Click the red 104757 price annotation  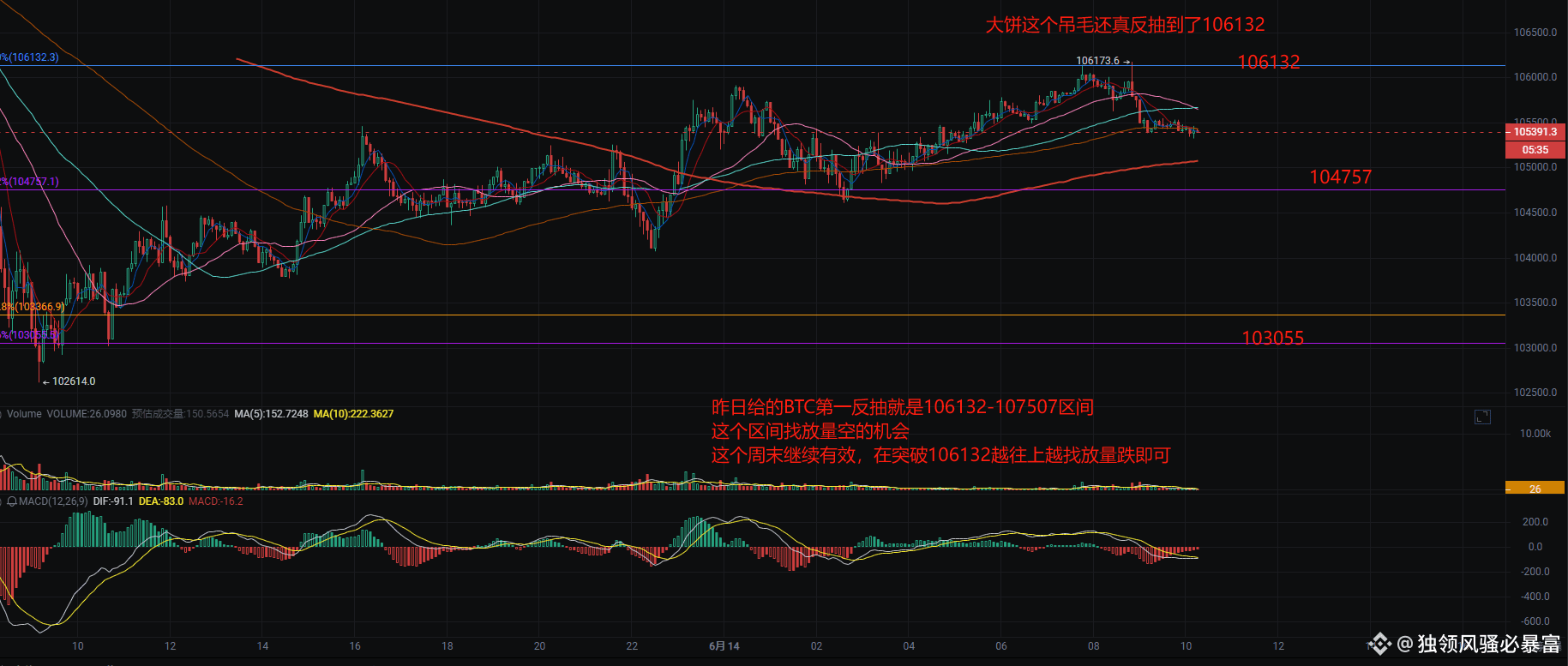1341,177
